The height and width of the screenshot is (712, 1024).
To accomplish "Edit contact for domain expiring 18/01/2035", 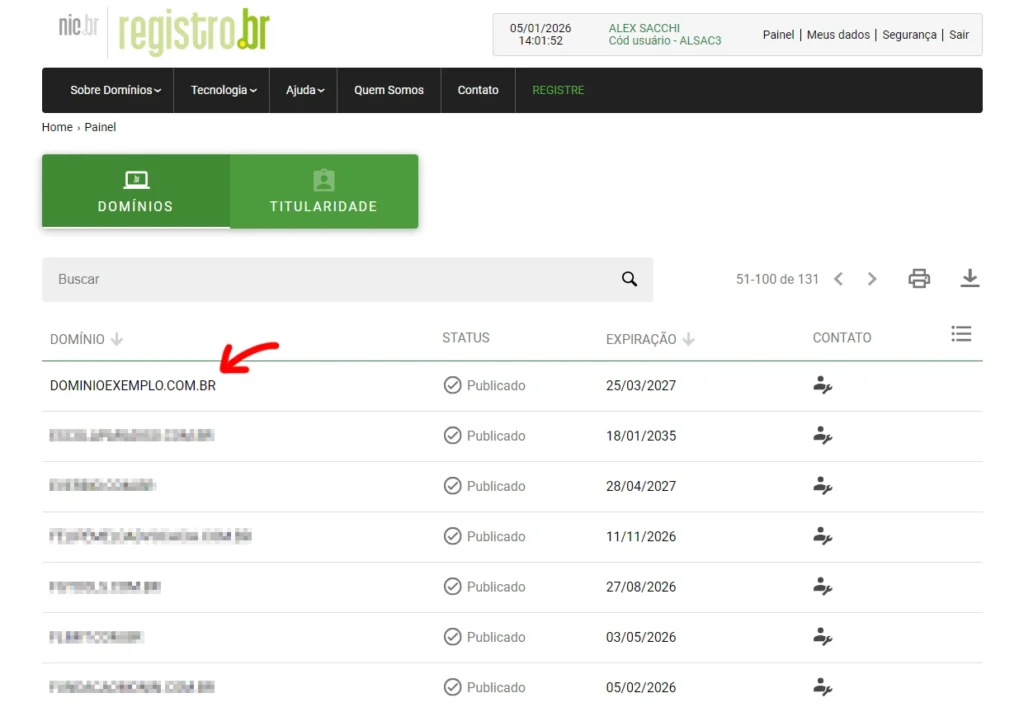I will [x=822, y=436].
